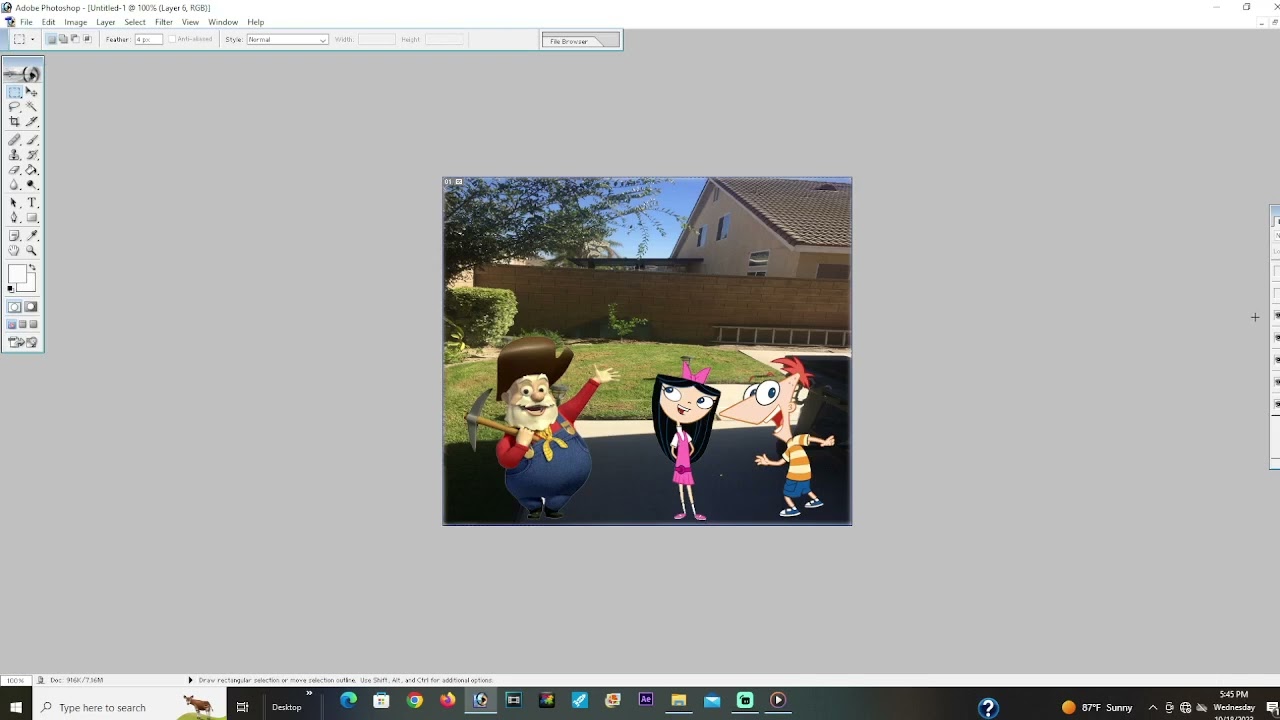Screen dimensions: 1280x720
Task: Choose New Selection mode in options bar
Action: 51,39
